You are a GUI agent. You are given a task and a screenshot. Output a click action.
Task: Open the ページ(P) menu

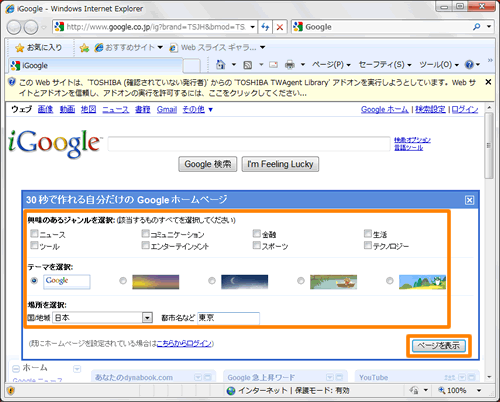[x=331, y=64]
